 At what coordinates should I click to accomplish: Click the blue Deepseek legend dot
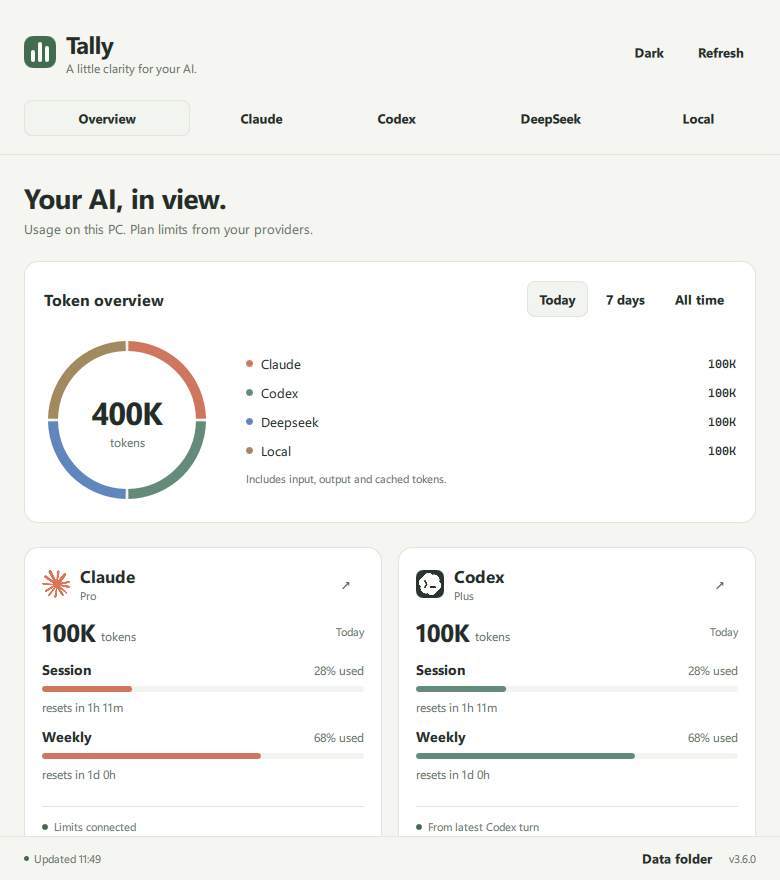pyautogui.click(x=250, y=421)
